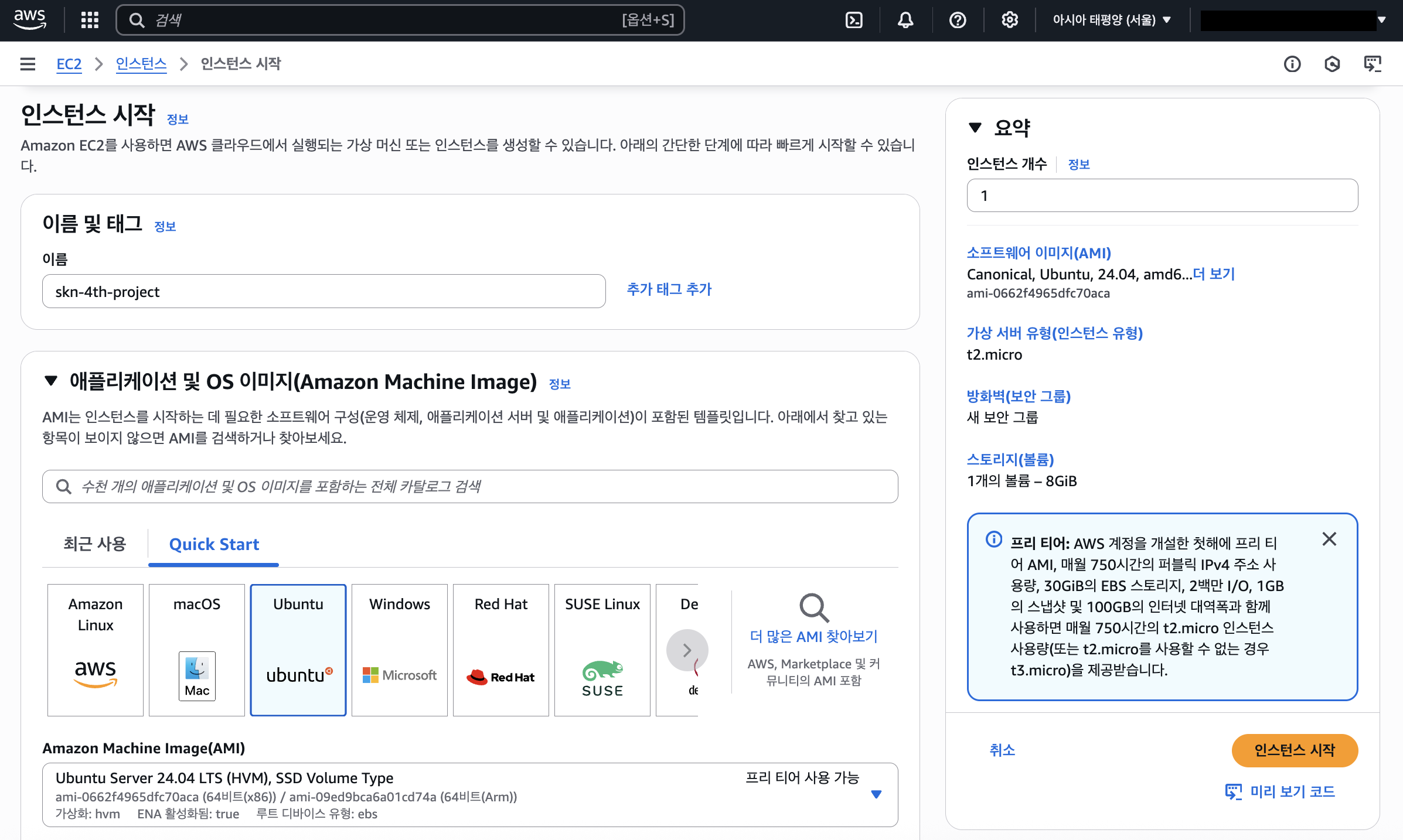
Task: Select the Ubuntu AMI tile
Action: 298,650
